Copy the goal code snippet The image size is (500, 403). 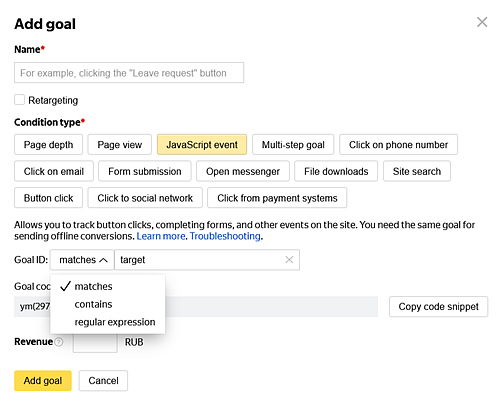pos(438,306)
